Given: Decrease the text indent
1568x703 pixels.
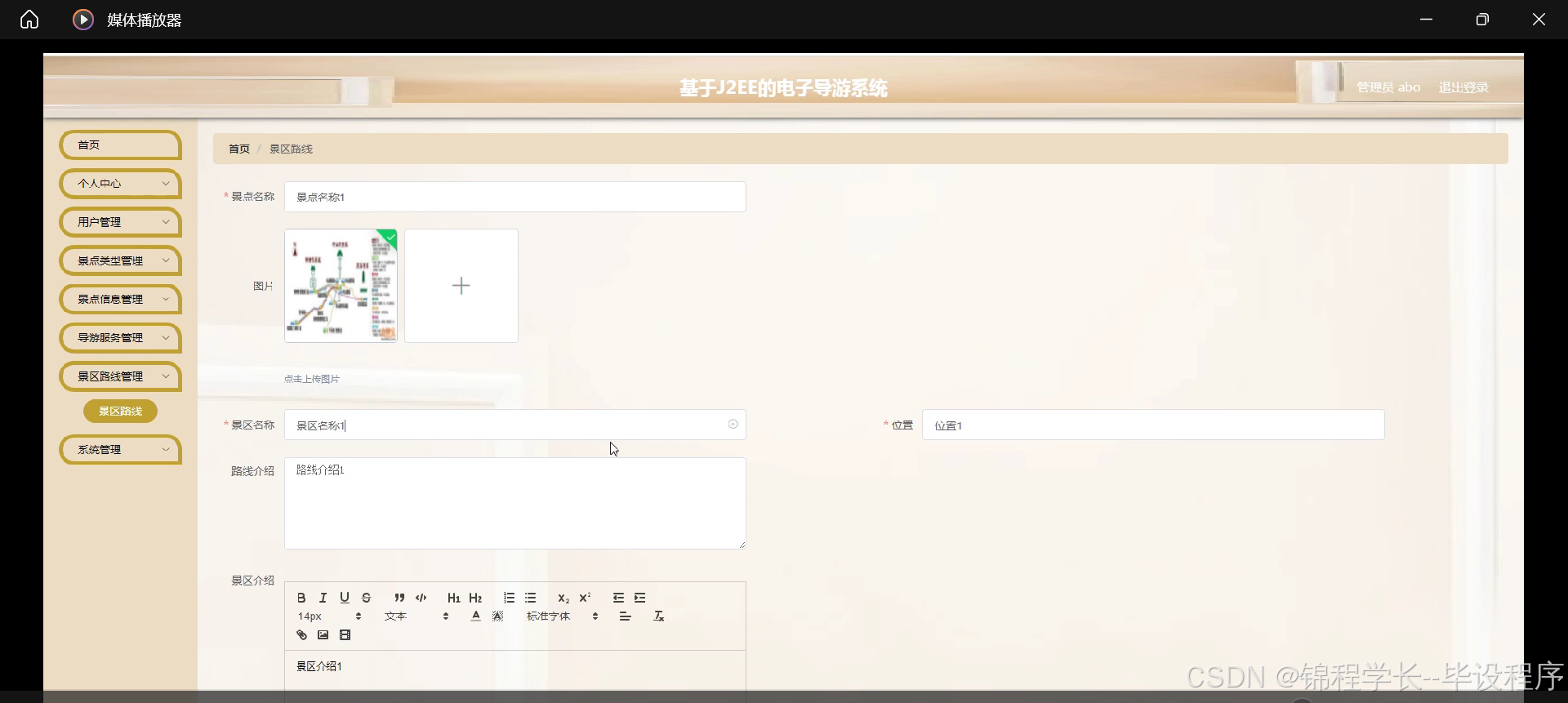Looking at the screenshot, I should [618, 598].
